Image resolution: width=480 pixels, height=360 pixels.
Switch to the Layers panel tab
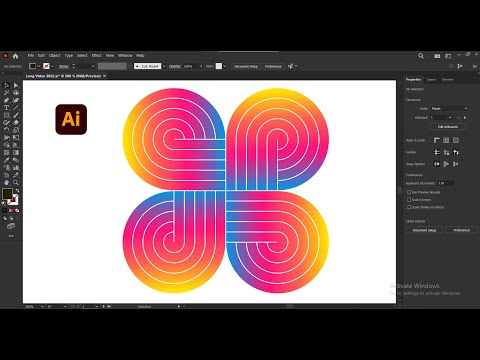click(431, 79)
